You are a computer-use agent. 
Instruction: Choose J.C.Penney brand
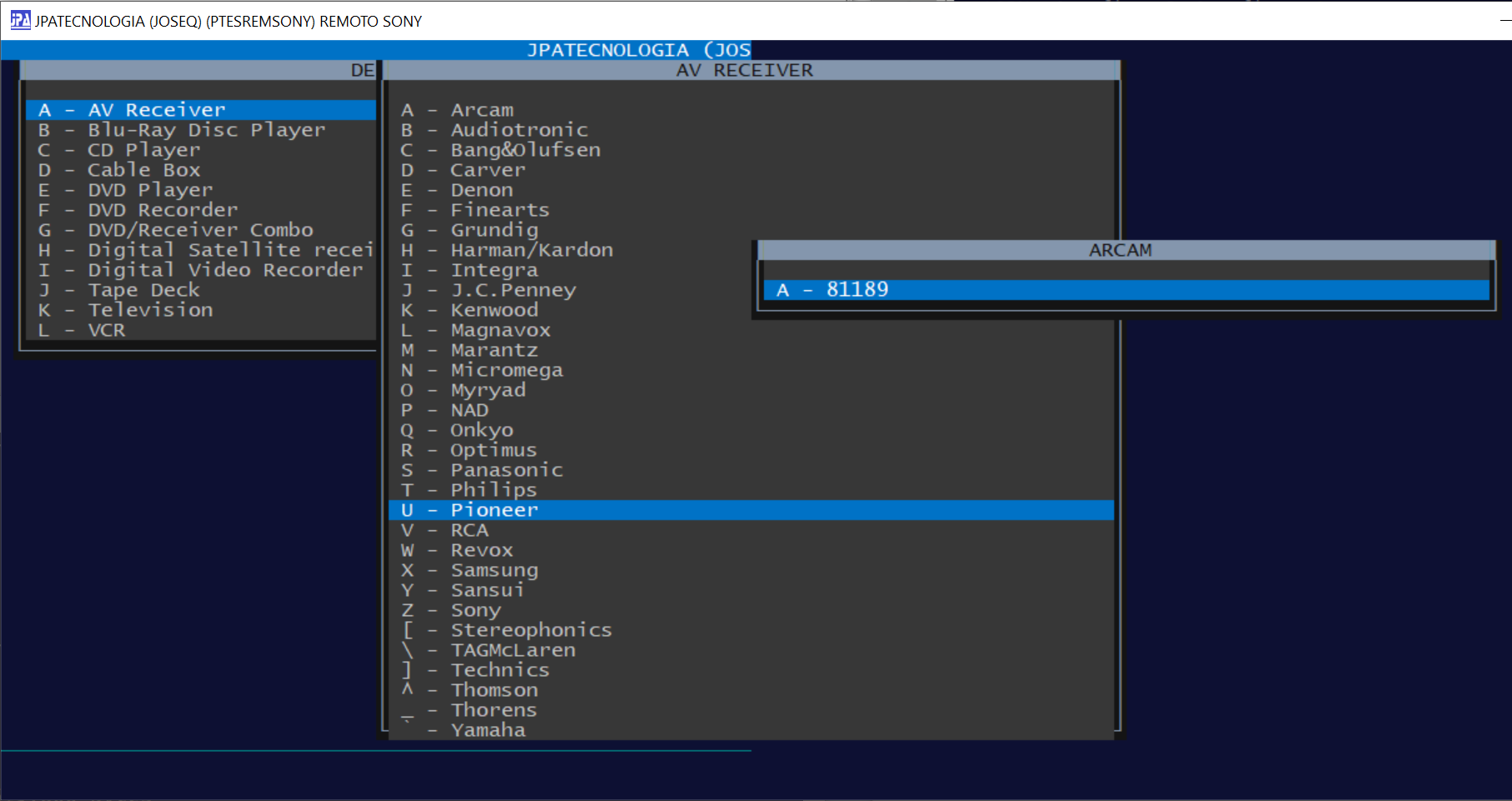[571, 290]
